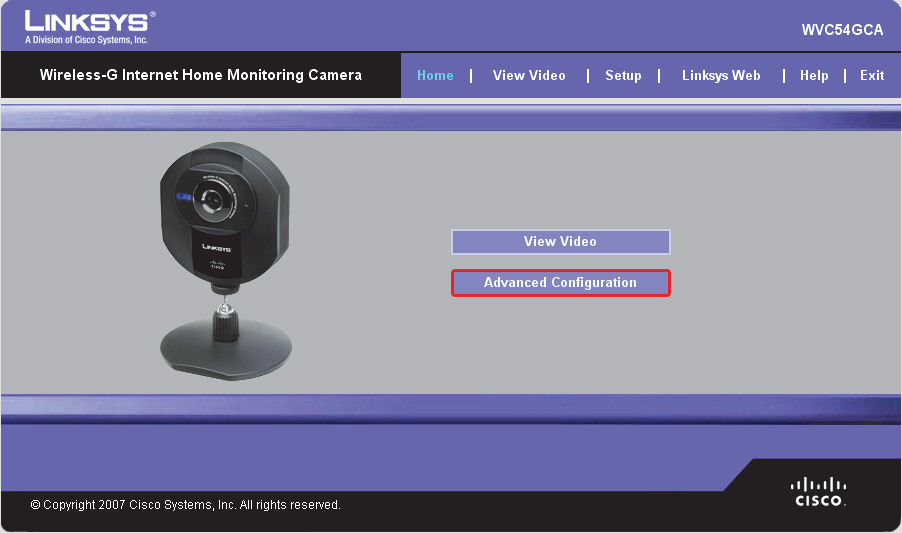
Task: Click the Cisco logo in the footer
Action: [819, 491]
